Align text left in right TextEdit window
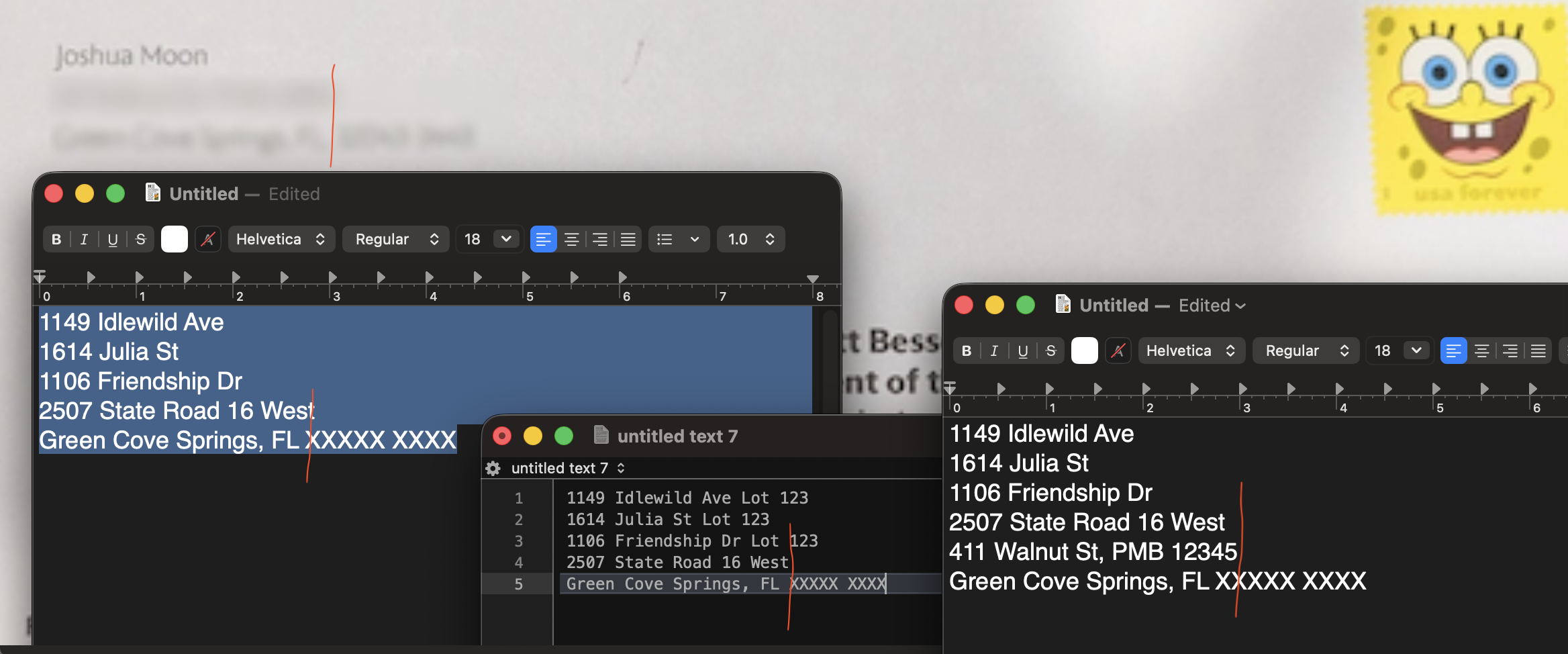1568x654 pixels. click(1454, 351)
